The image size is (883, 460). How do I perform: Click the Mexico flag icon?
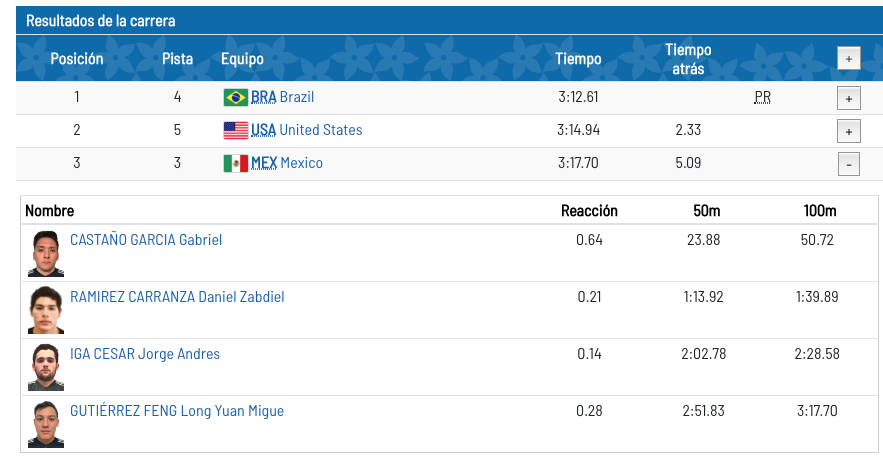click(235, 163)
